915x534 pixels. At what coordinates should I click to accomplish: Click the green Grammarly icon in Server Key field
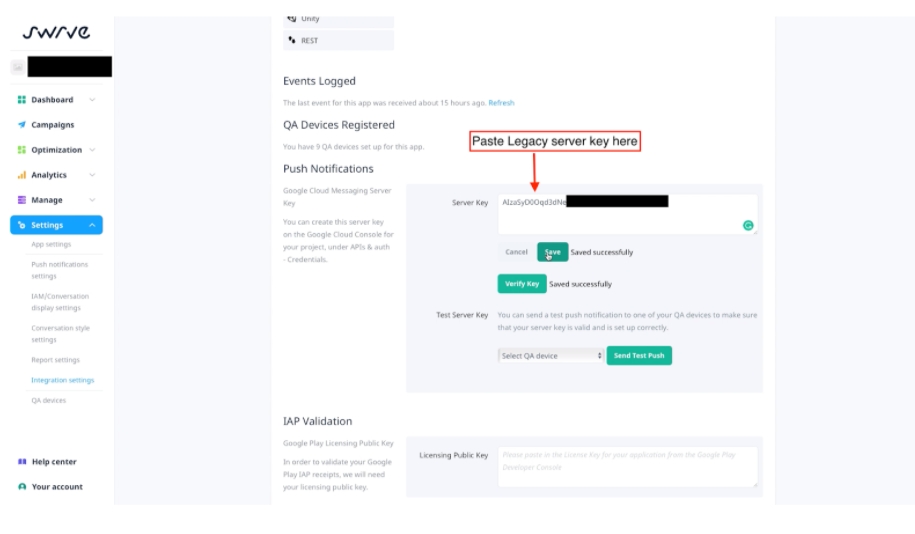coord(748,226)
